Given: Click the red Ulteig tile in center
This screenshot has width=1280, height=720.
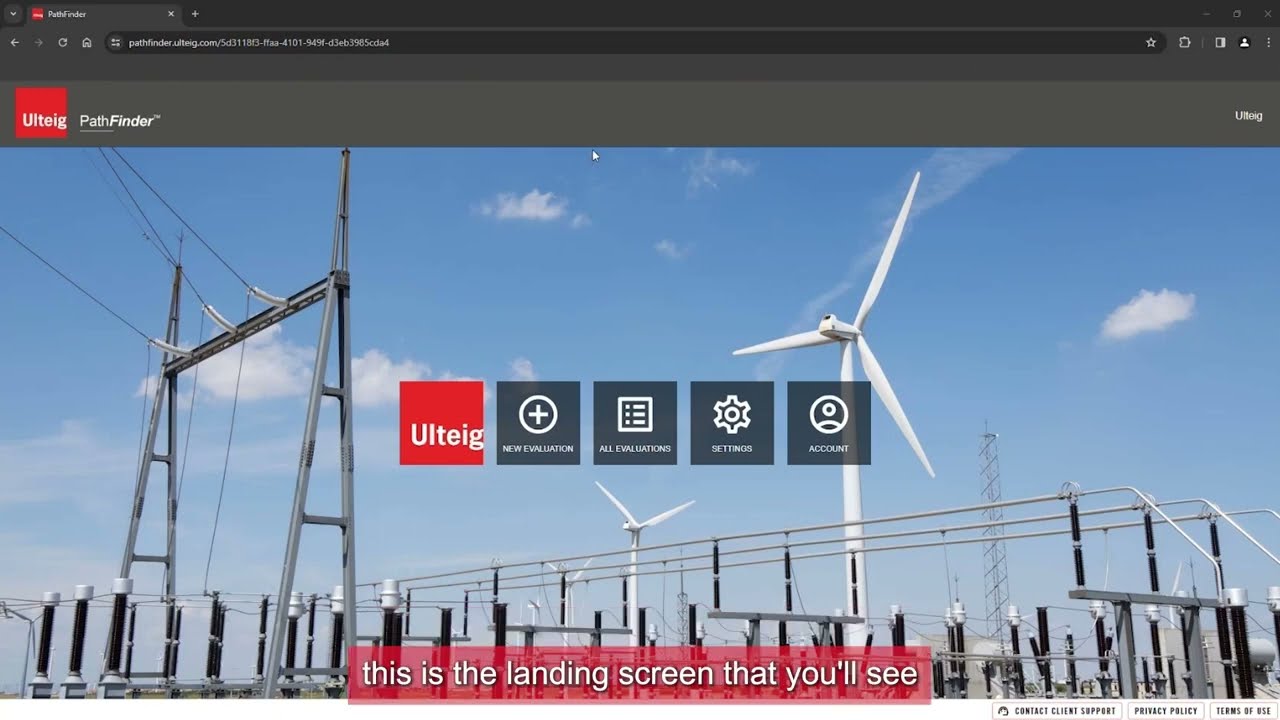Looking at the screenshot, I should [441, 423].
